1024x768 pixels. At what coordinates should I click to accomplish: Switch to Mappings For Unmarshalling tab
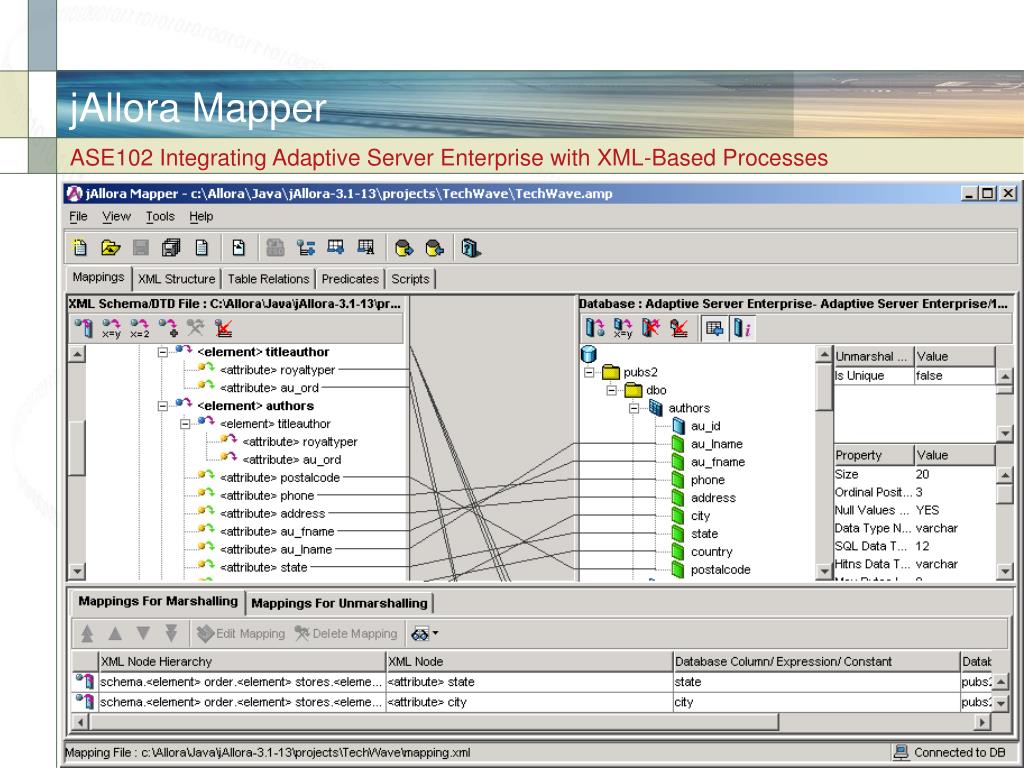339,603
